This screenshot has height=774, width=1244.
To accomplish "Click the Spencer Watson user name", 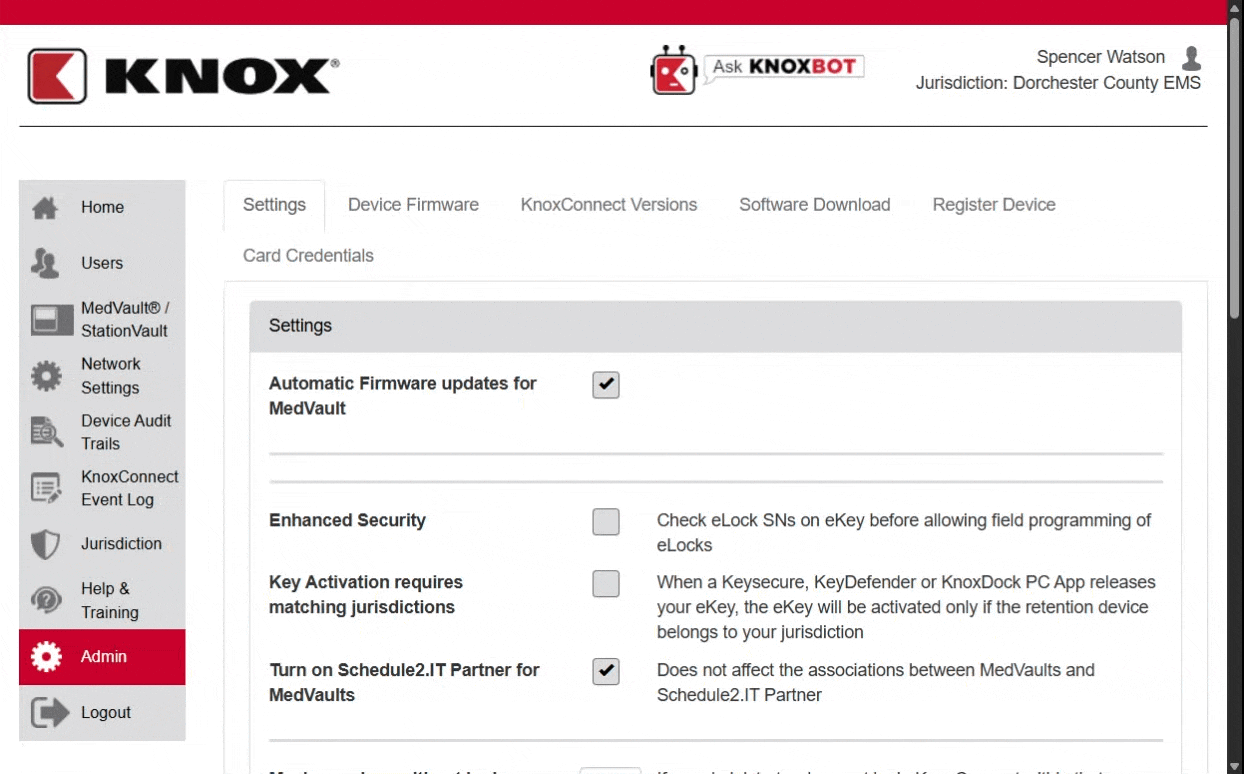I will point(1100,57).
